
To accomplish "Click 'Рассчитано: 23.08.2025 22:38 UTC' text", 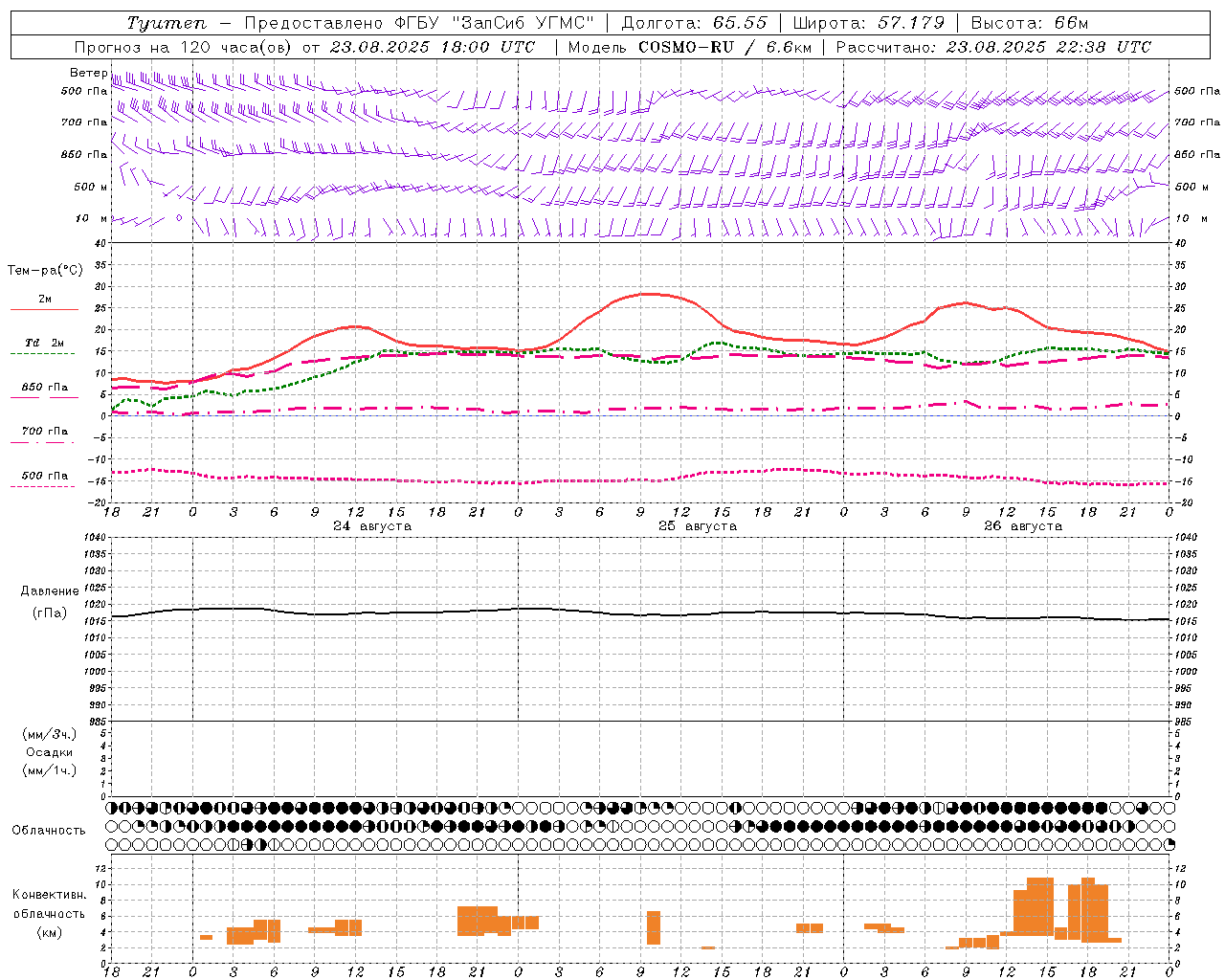I will coord(993,47).
